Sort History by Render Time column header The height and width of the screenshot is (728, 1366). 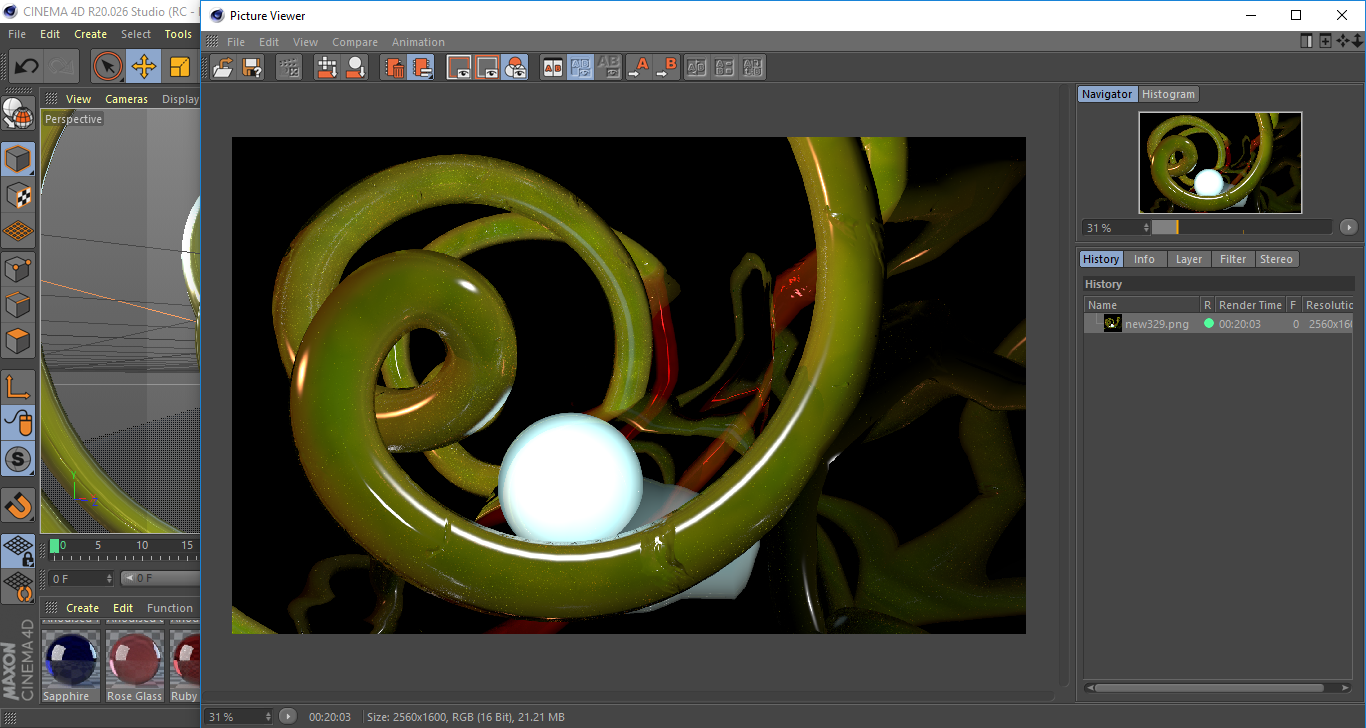[x=1250, y=305]
